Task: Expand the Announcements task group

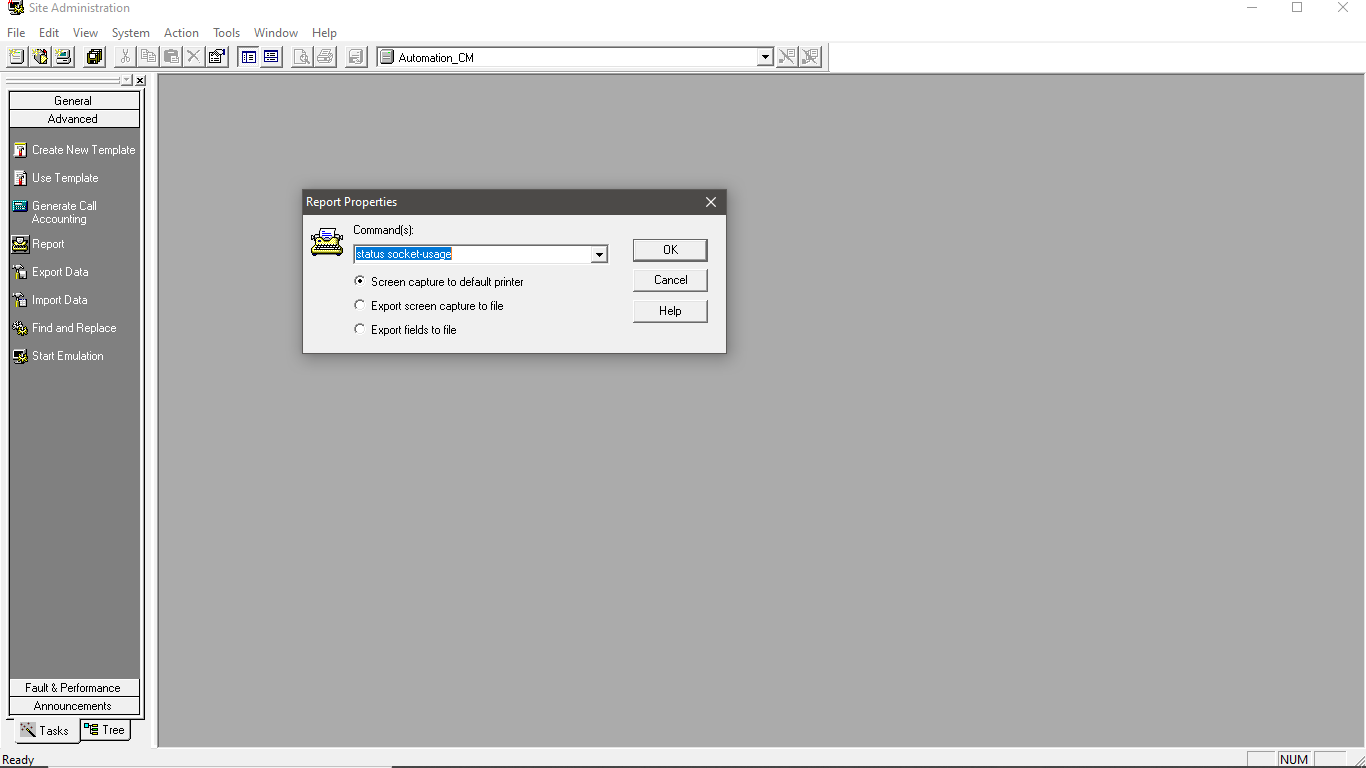Action: pyautogui.click(x=74, y=706)
